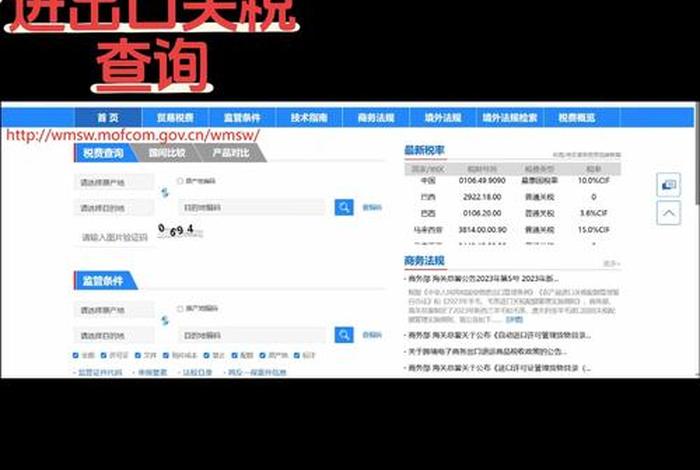The height and width of the screenshot is (470, 700).
Task: Open 技术指南 navigation item
Action: click(x=309, y=117)
